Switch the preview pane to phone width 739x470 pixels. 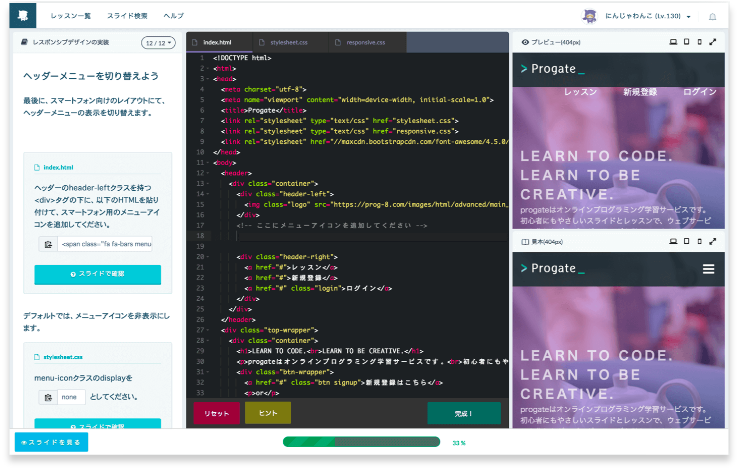[x=699, y=42]
